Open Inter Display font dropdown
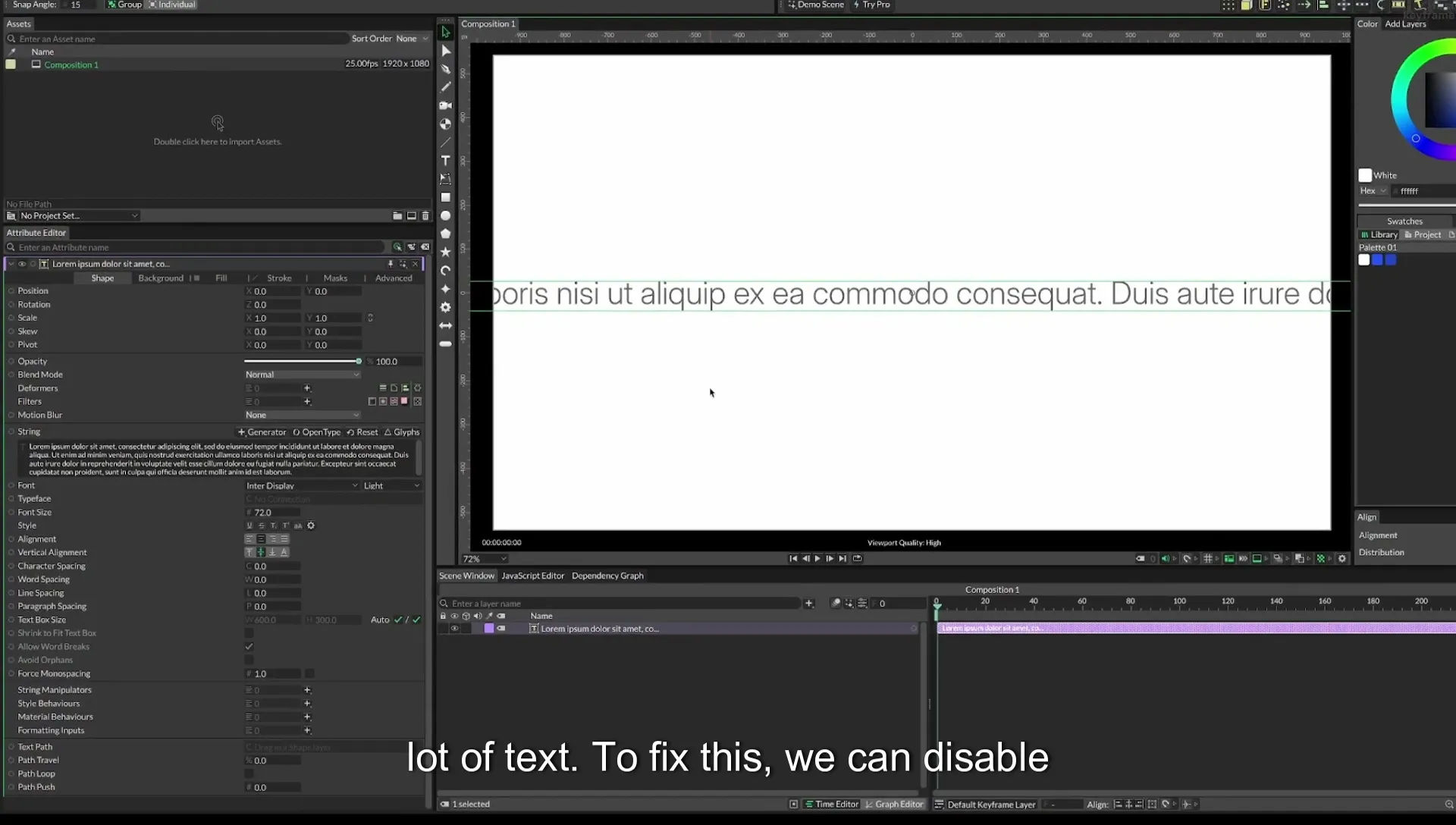 (x=302, y=486)
